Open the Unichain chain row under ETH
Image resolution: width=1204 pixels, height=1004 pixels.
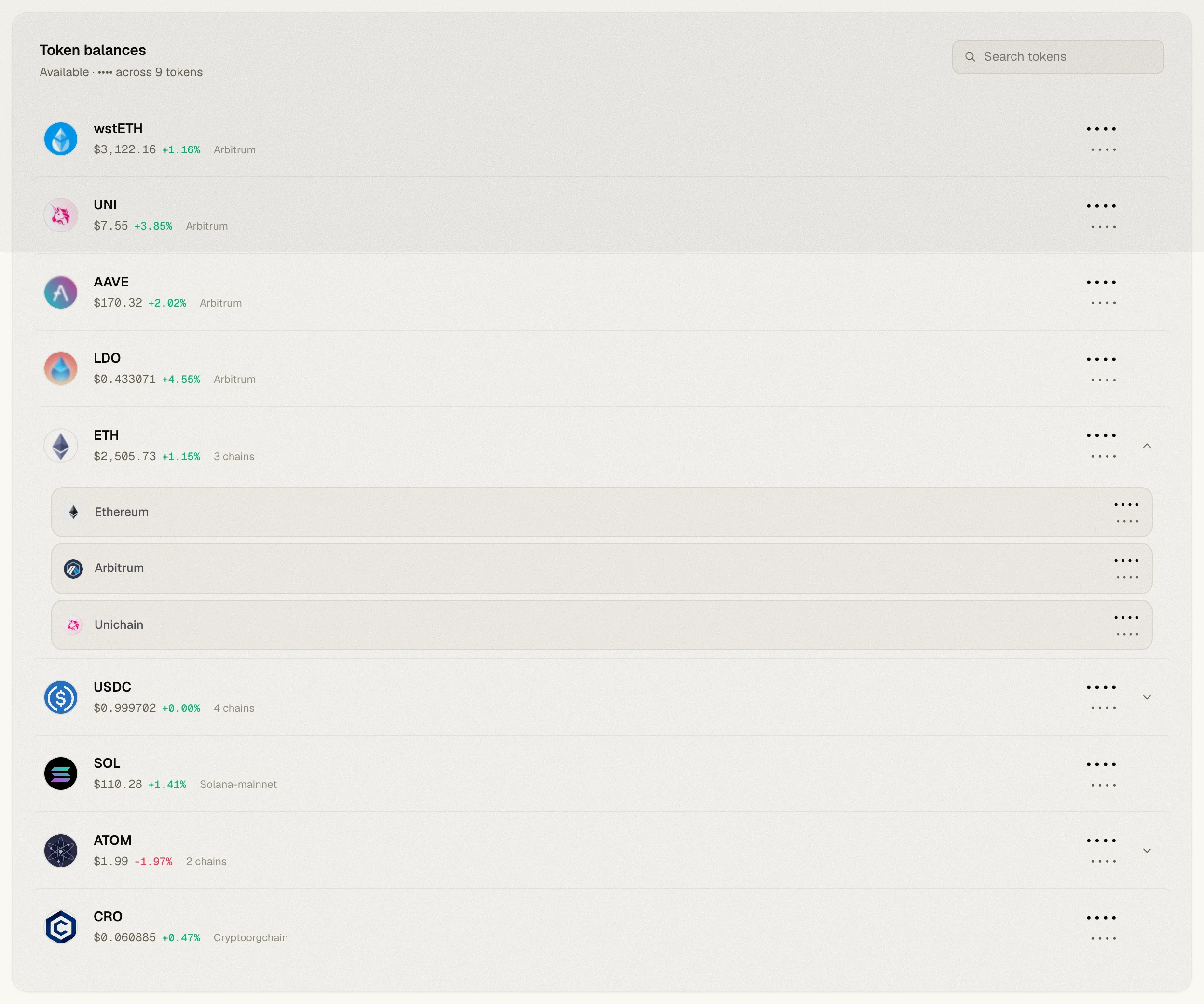(x=602, y=625)
